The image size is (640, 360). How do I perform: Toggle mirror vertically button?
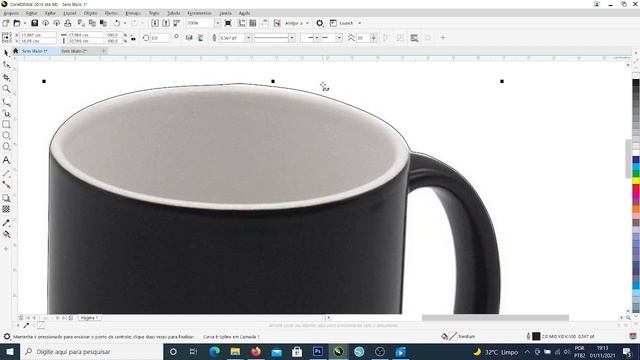(200, 38)
